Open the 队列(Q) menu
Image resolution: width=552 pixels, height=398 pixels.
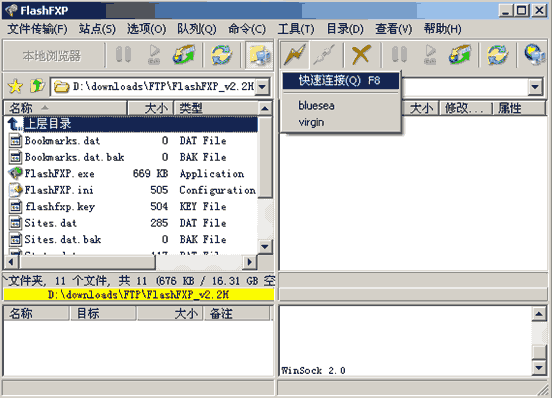pos(197,29)
